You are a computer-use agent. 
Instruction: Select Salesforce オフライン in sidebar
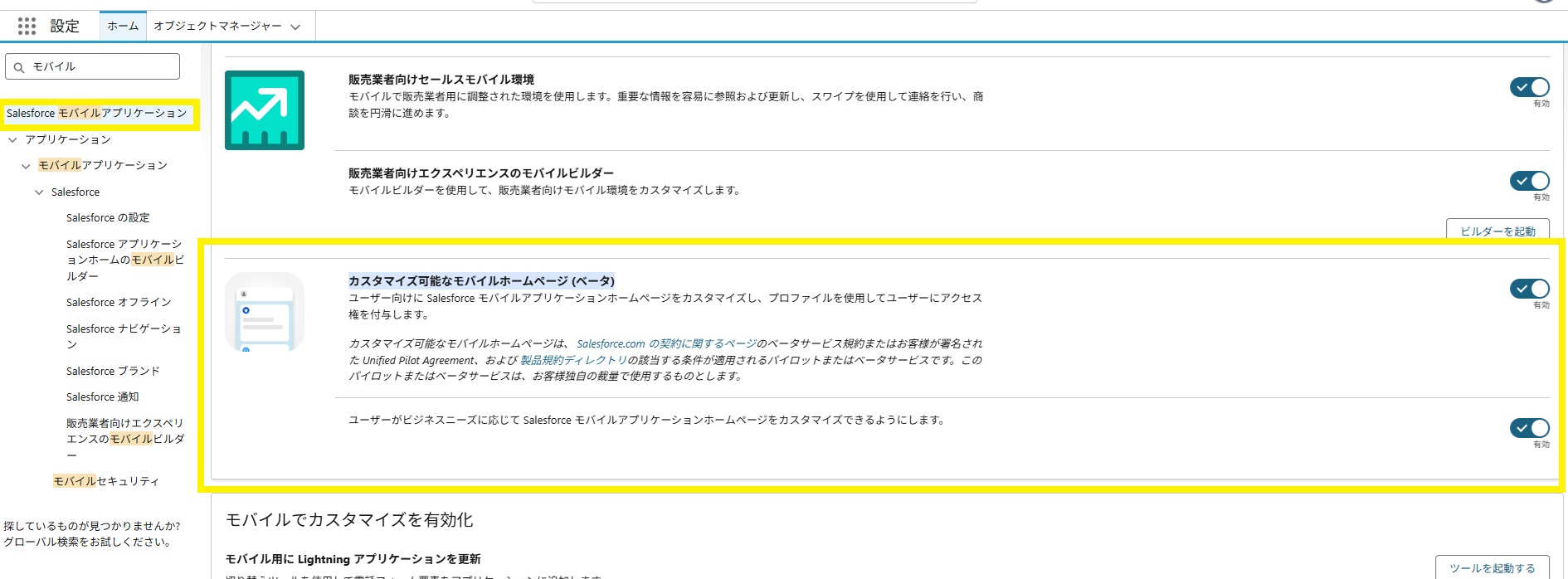click(119, 303)
